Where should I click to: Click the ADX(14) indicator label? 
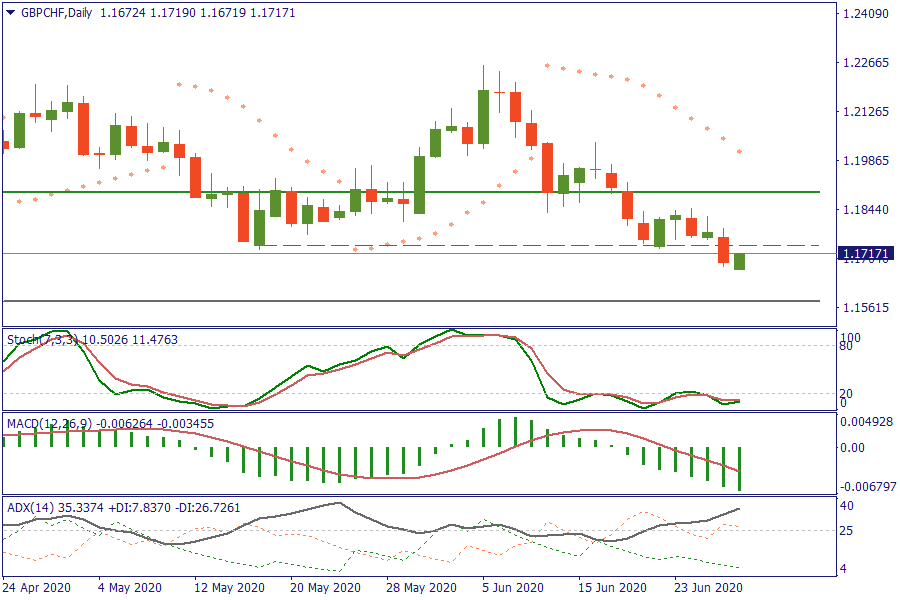[x=30, y=508]
